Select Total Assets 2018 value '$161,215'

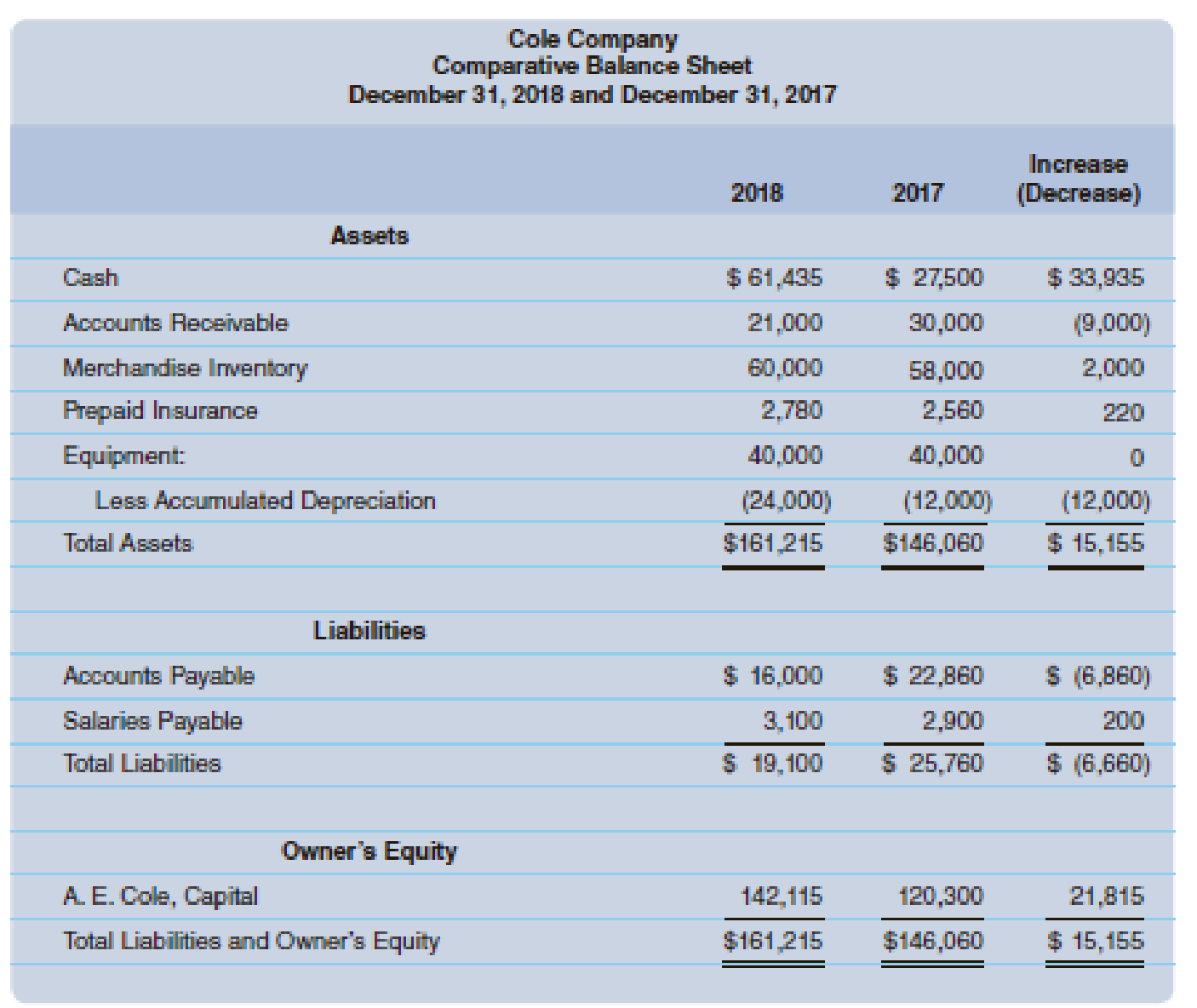point(773,543)
